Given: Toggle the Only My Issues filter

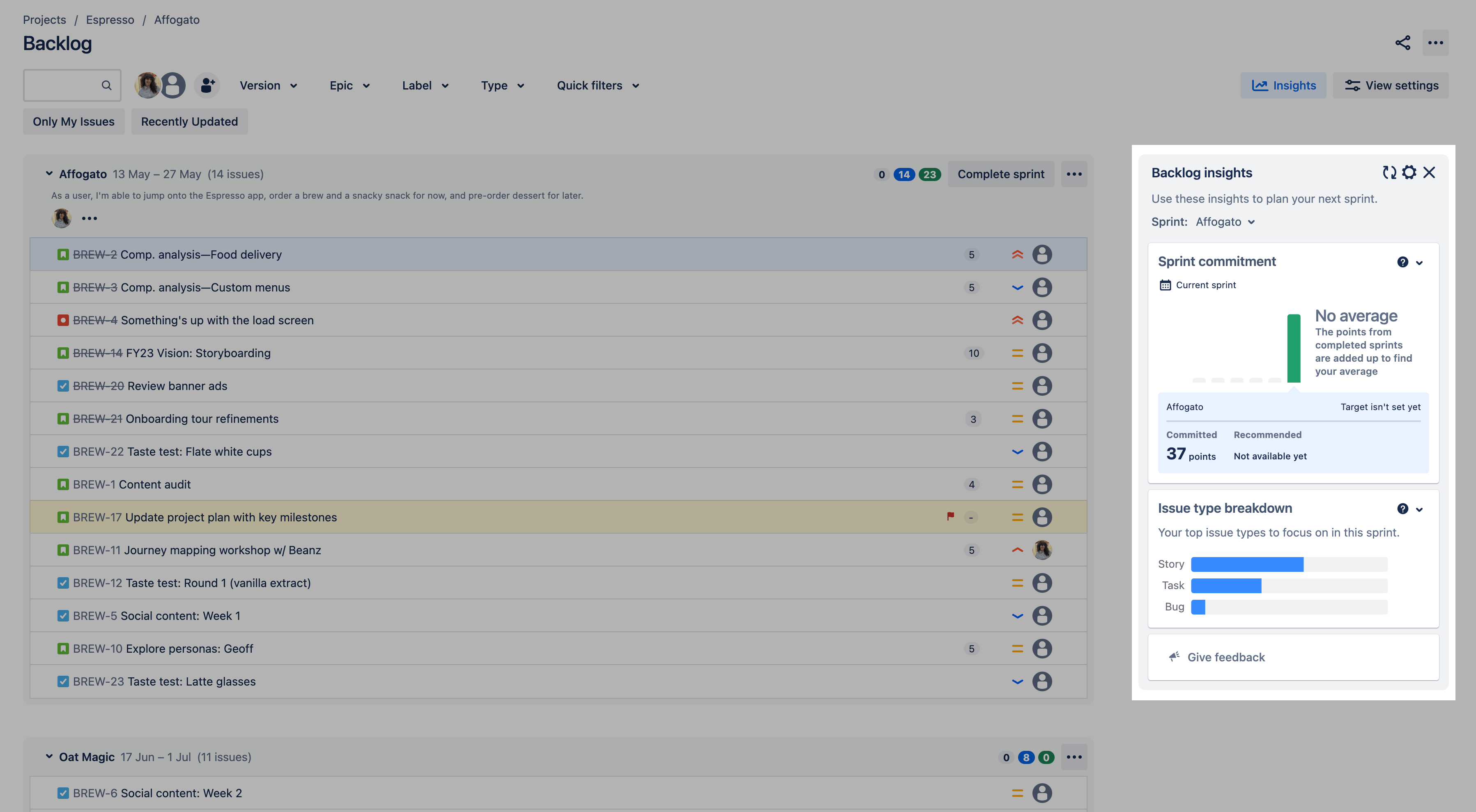Looking at the screenshot, I should tap(73, 122).
